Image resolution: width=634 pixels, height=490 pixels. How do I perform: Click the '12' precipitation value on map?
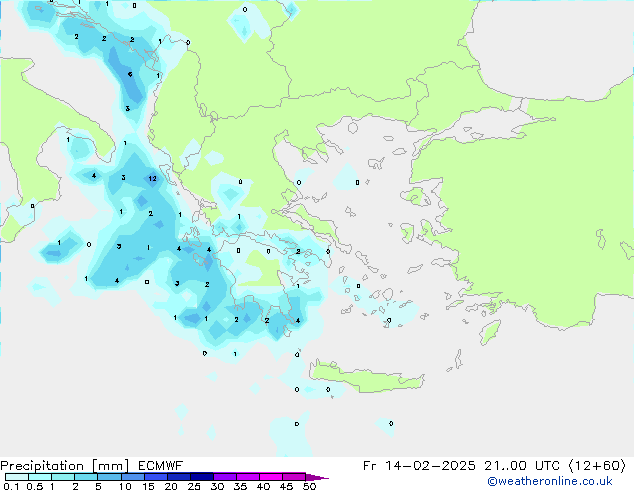tap(152, 178)
